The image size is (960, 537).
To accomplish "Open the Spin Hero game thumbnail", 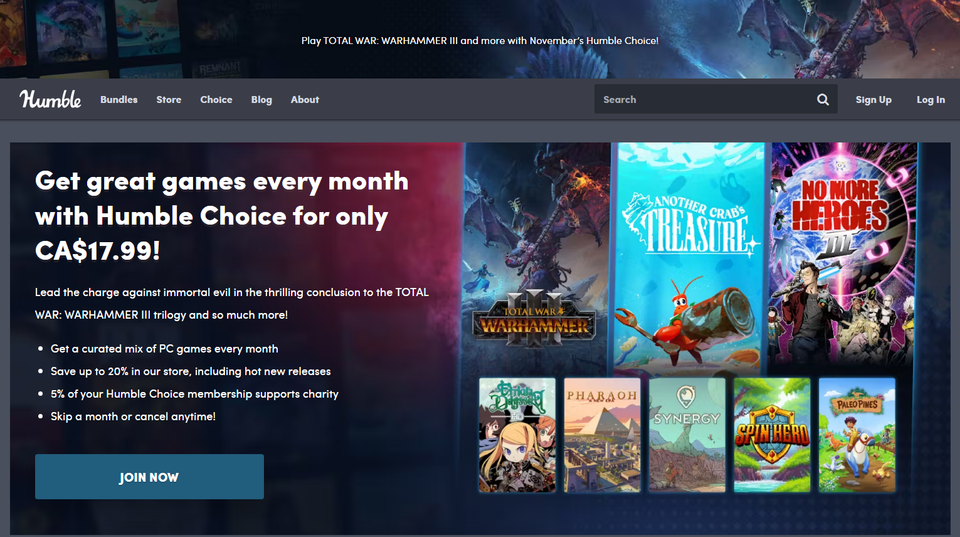I will [772, 435].
